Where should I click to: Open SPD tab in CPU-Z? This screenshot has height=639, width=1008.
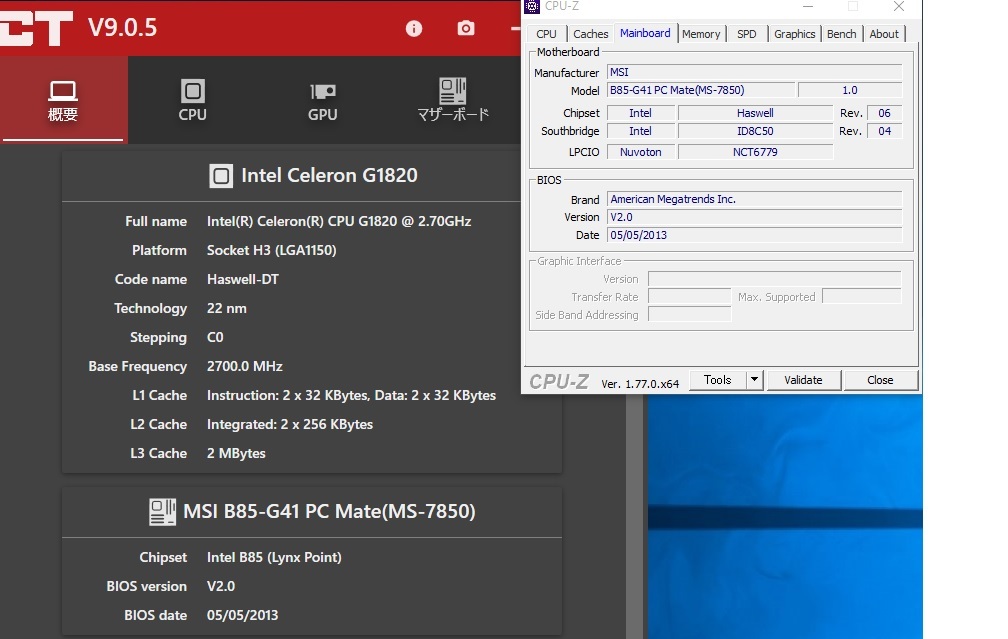(746, 34)
